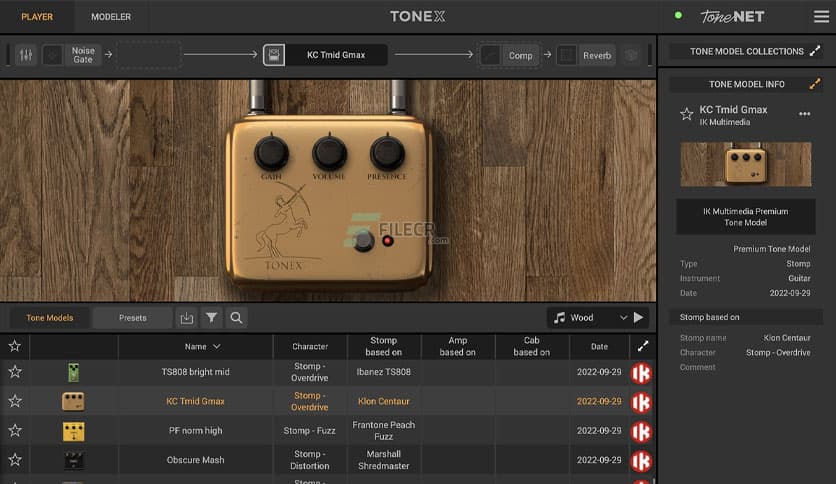Sort by Amp based on column
This screenshot has height=484, width=836.
[x=457, y=346]
